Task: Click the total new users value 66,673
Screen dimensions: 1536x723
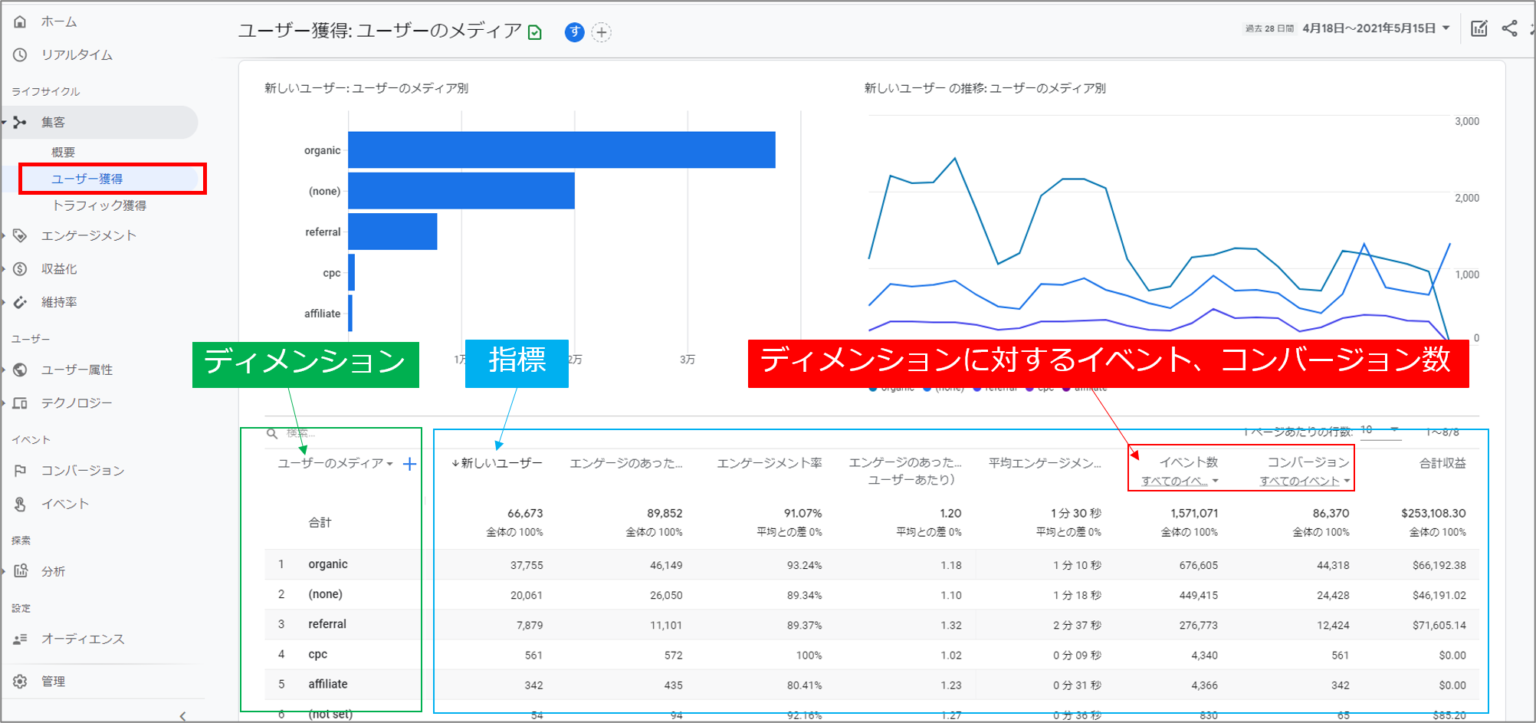Action: 525,513
